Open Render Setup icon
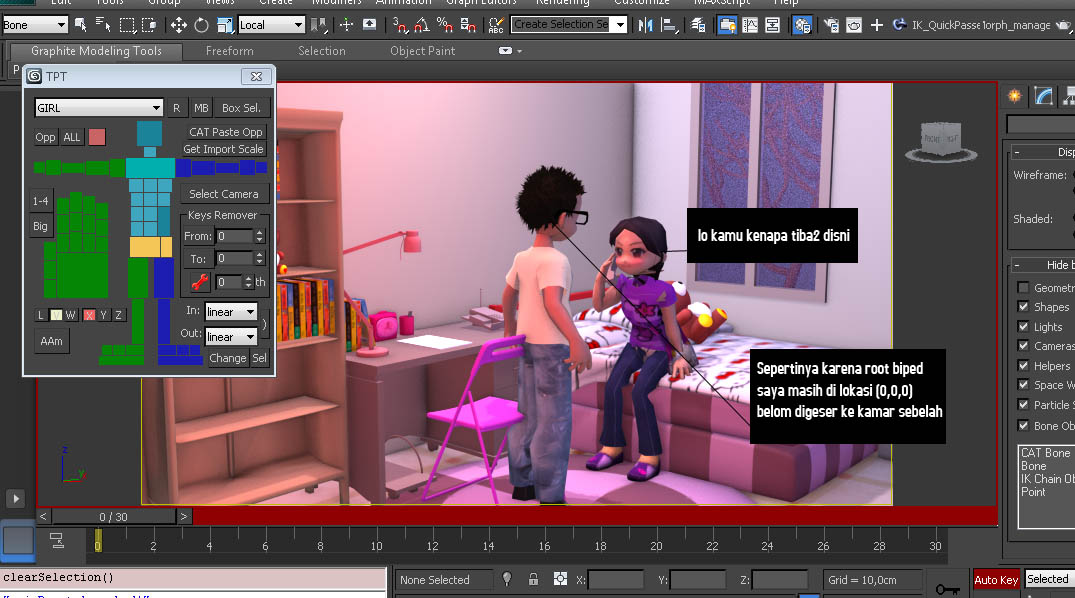Image resolution: width=1075 pixels, height=598 pixels. pos(832,25)
